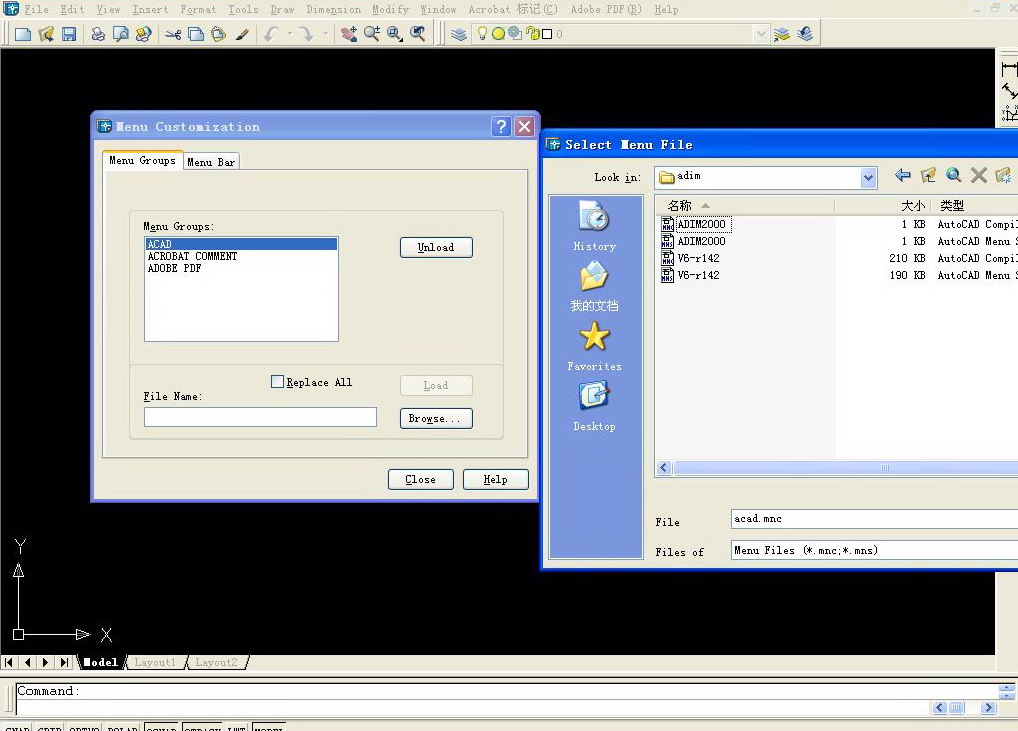
Task: Click the Undo arrow icon
Action: (271, 34)
